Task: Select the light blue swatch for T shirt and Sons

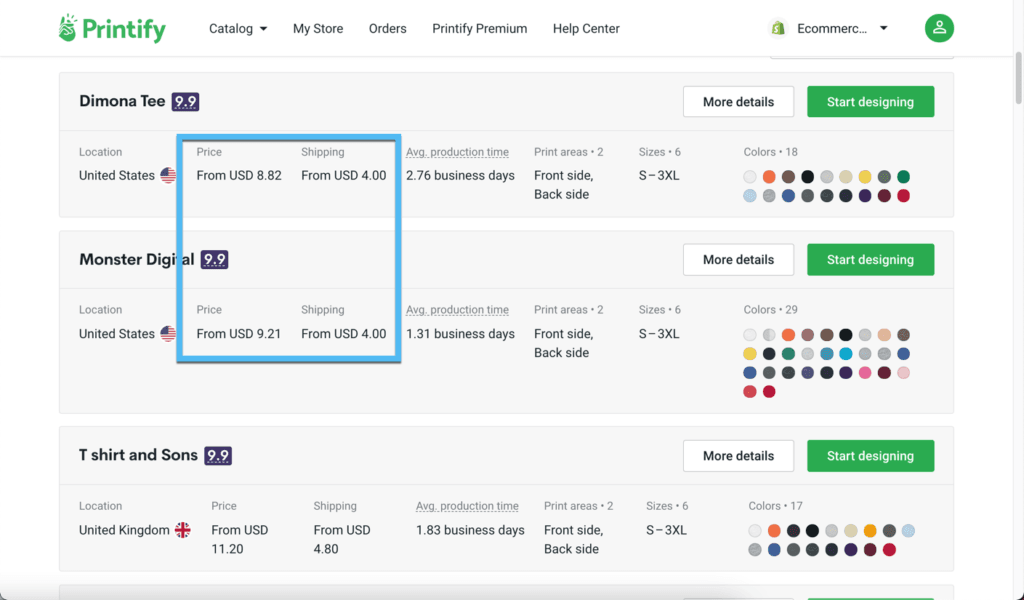Action: [908, 531]
